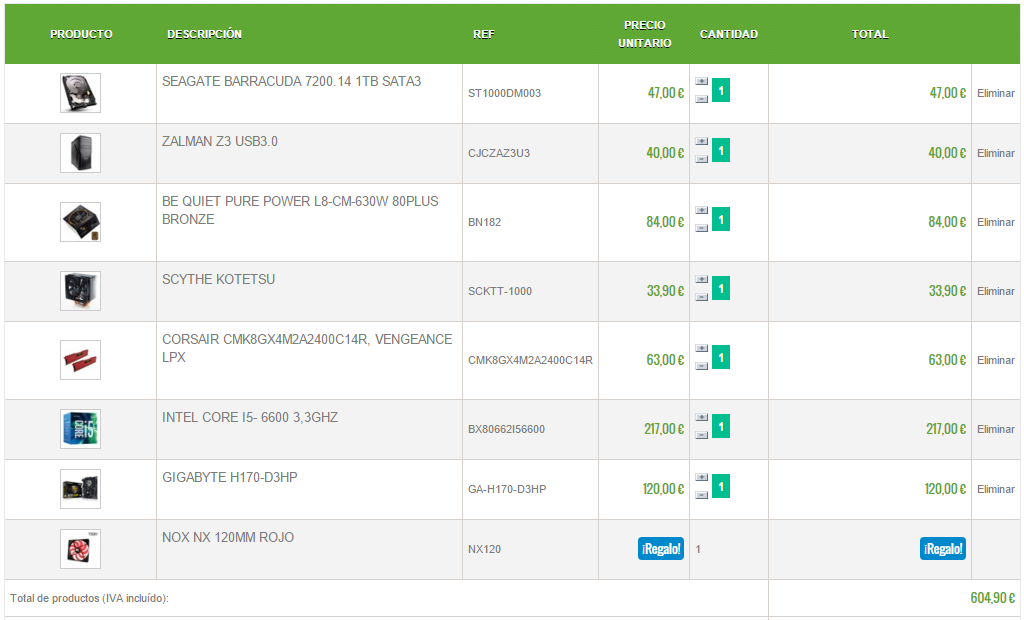This screenshot has width=1024, height=620.
Task: Open NOX NX 120MM ROJO description
Action: pos(228,538)
